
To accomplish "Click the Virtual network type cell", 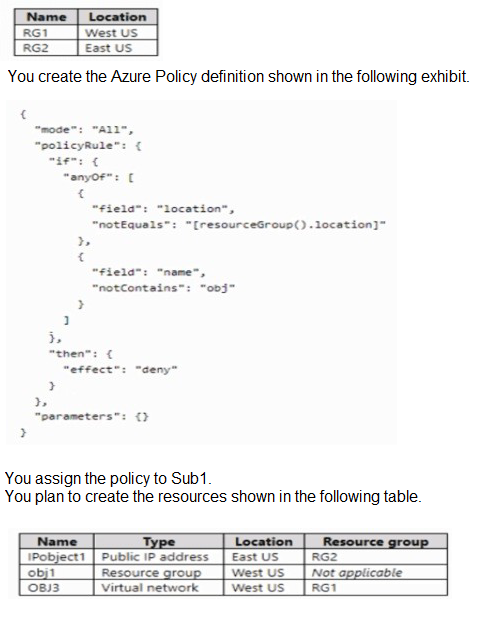I will (159, 588).
